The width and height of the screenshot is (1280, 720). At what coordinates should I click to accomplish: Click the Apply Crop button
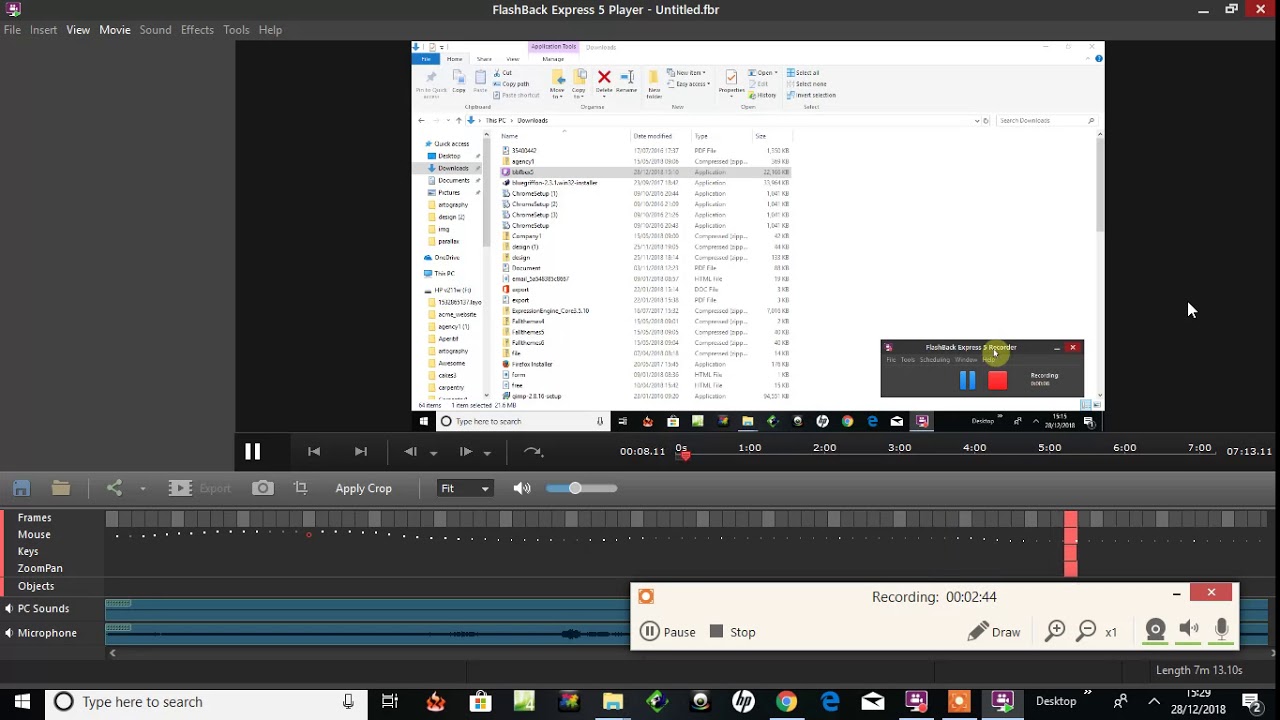pos(364,488)
